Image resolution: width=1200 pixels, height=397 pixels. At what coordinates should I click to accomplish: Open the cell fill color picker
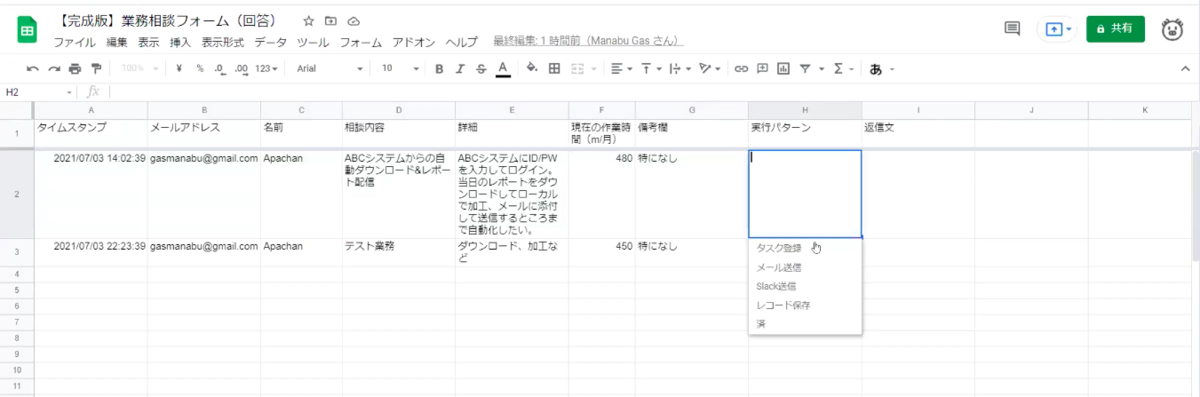pos(532,69)
